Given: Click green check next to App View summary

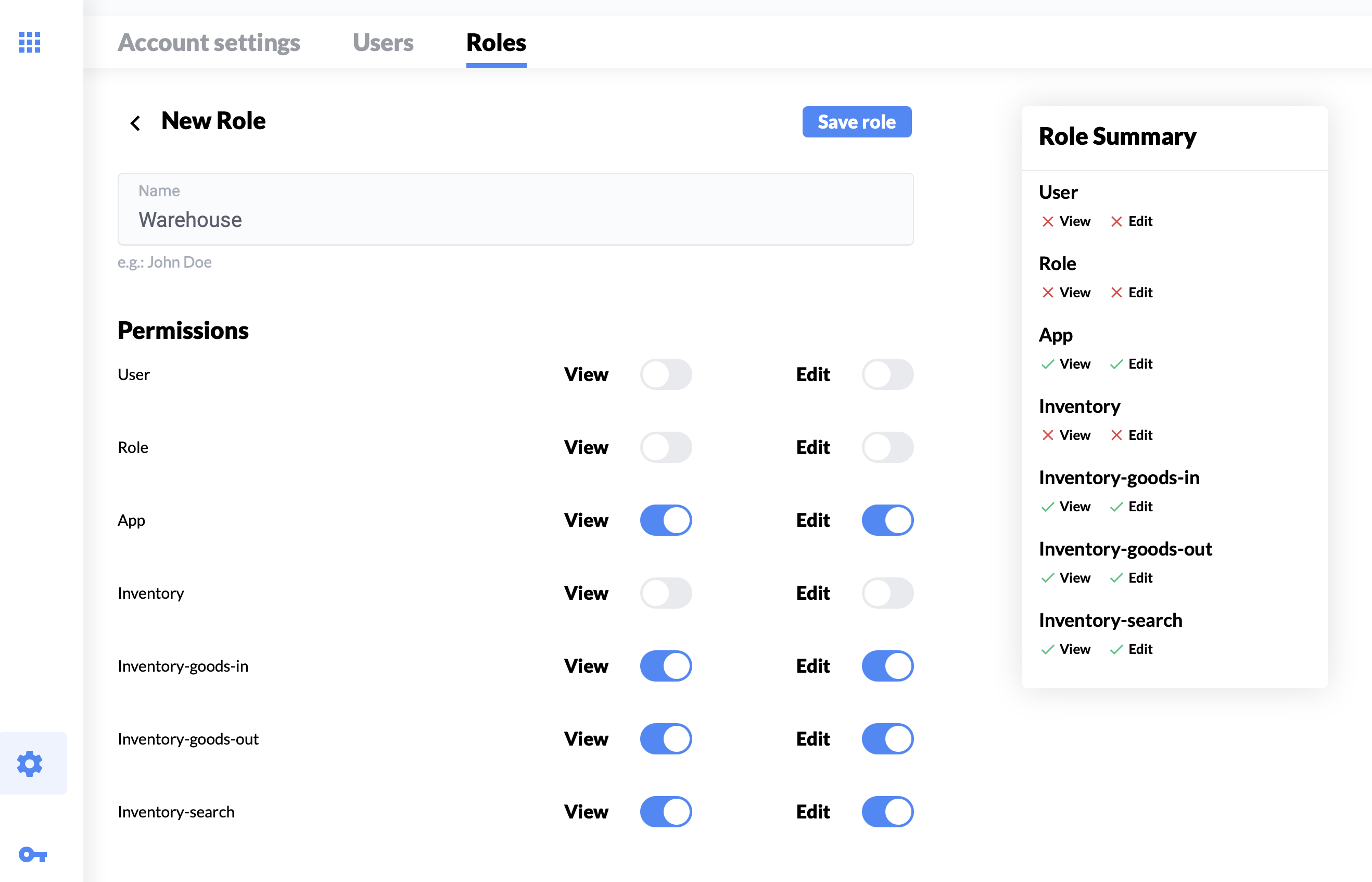Looking at the screenshot, I should click(x=1047, y=364).
